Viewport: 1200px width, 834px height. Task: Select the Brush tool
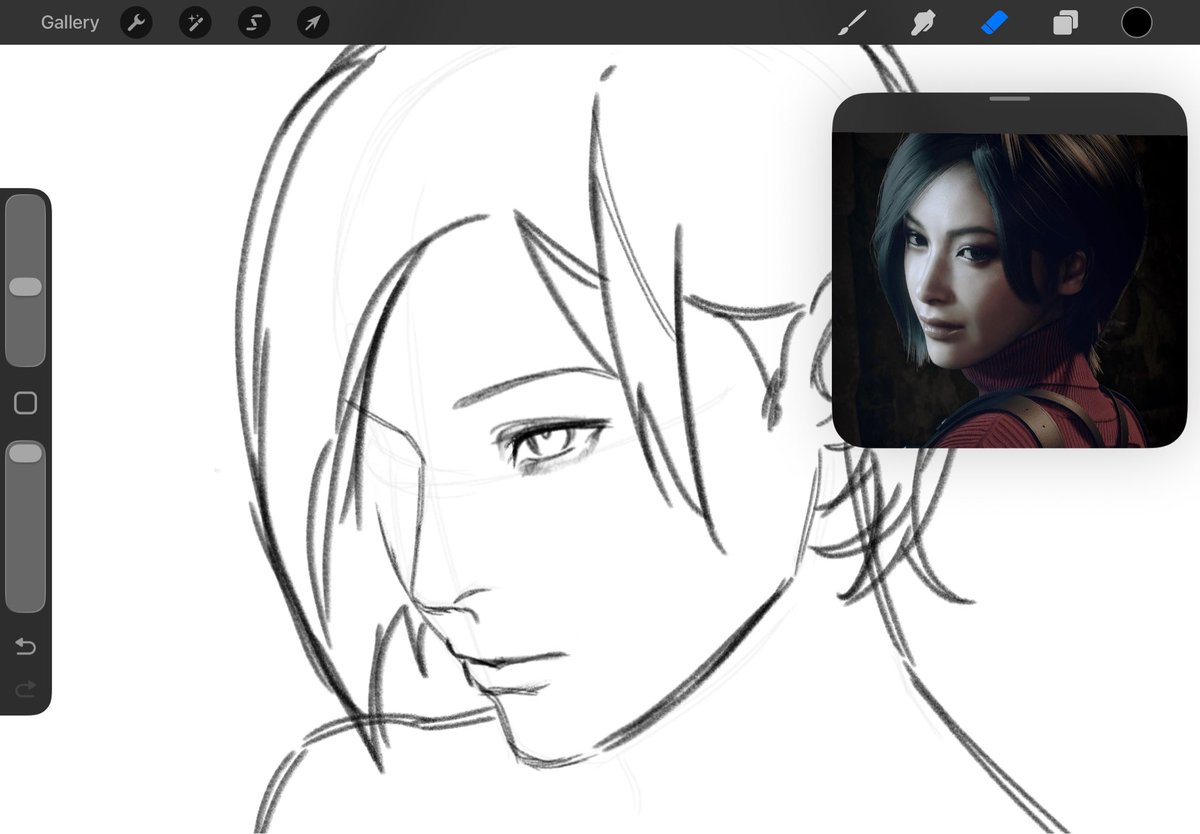click(852, 22)
